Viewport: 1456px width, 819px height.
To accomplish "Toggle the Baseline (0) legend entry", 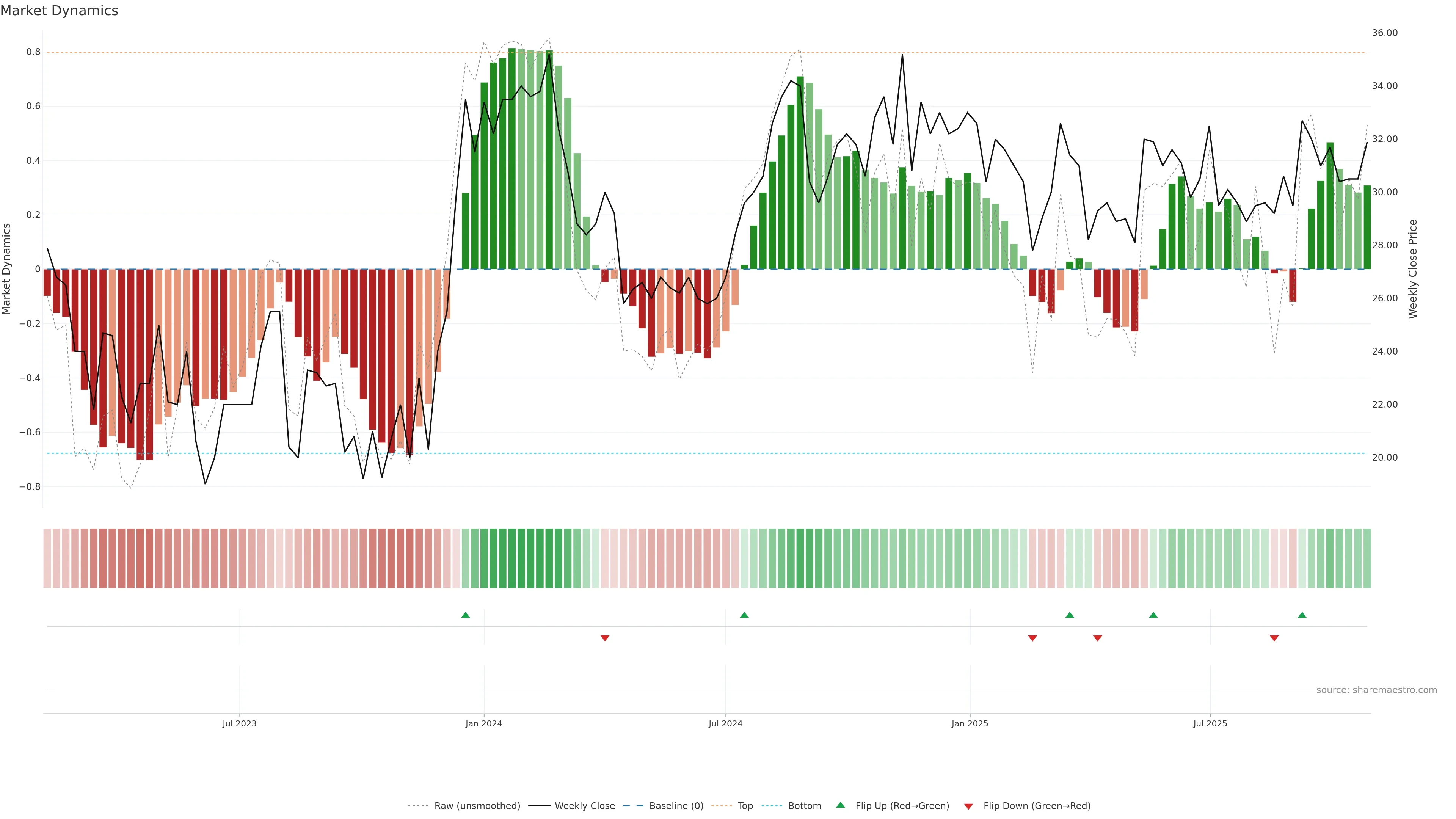I will point(676,806).
